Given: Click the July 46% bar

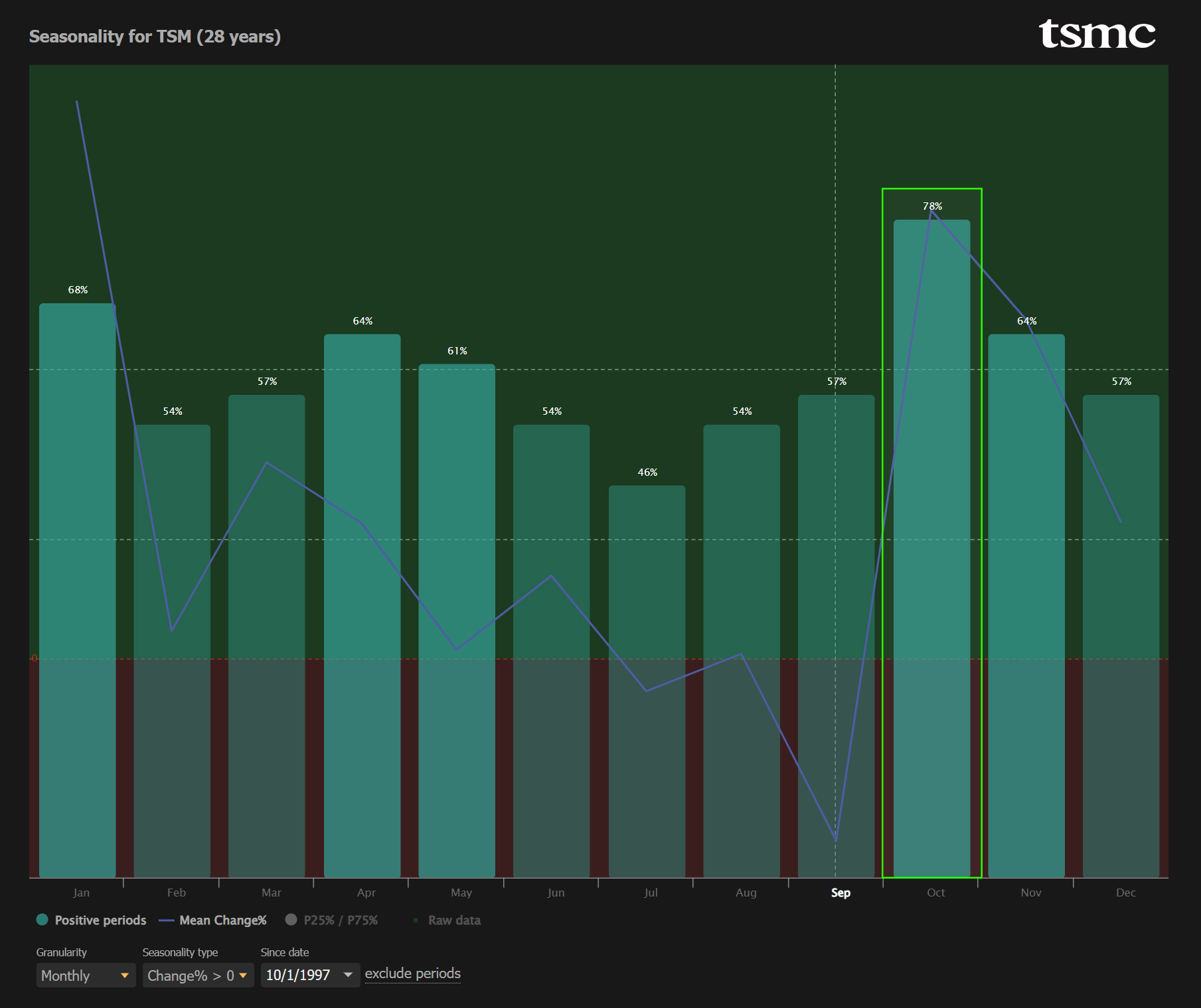Looking at the screenshot, I should click(647, 681).
